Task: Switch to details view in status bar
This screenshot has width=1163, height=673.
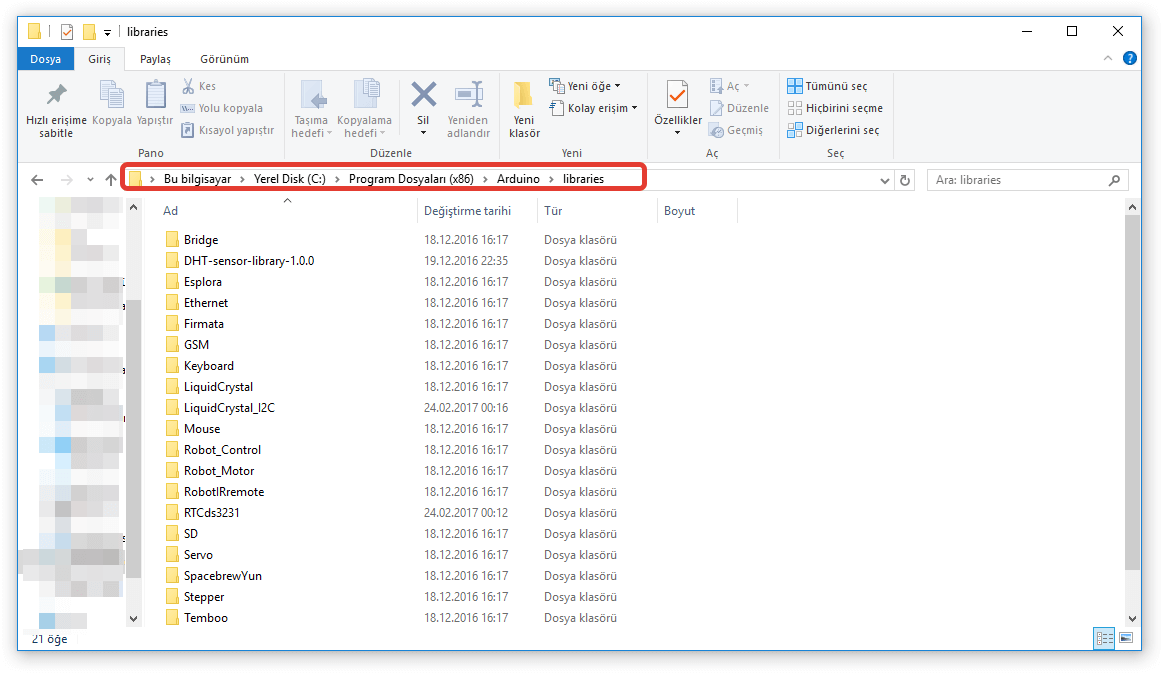Action: pos(1104,638)
